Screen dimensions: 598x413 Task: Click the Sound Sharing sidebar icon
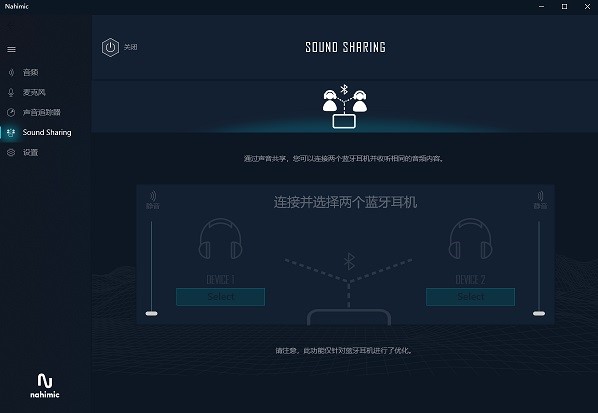11,132
